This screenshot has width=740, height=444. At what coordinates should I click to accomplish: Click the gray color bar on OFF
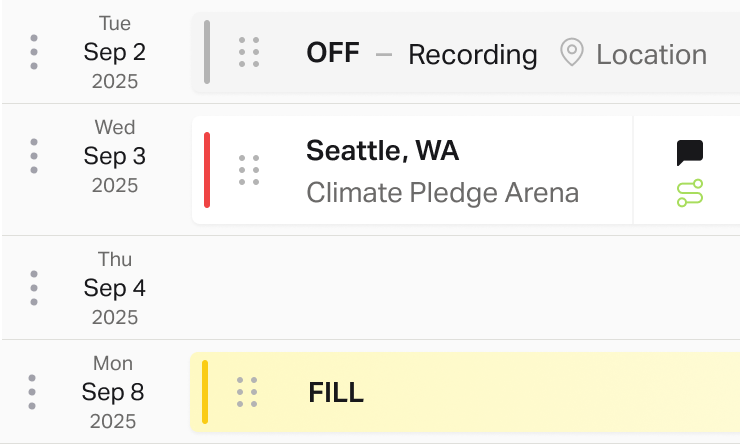tap(207, 52)
